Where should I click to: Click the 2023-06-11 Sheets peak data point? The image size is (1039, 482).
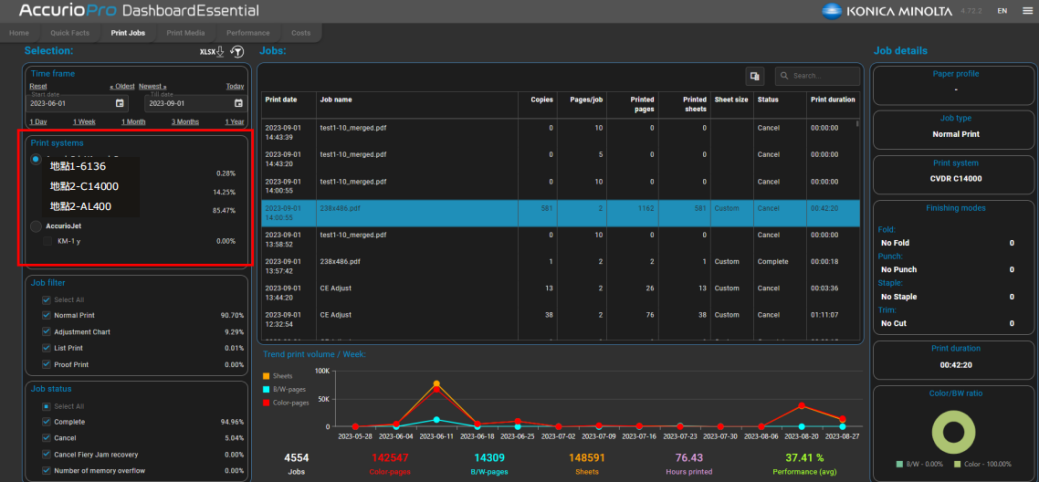(437, 384)
